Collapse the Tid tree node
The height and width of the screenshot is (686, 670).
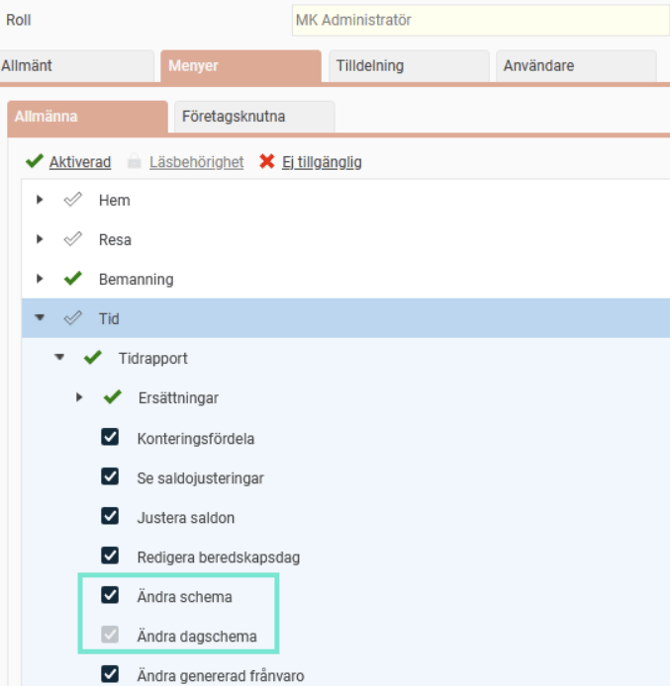pyautogui.click(x=40, y=319)
